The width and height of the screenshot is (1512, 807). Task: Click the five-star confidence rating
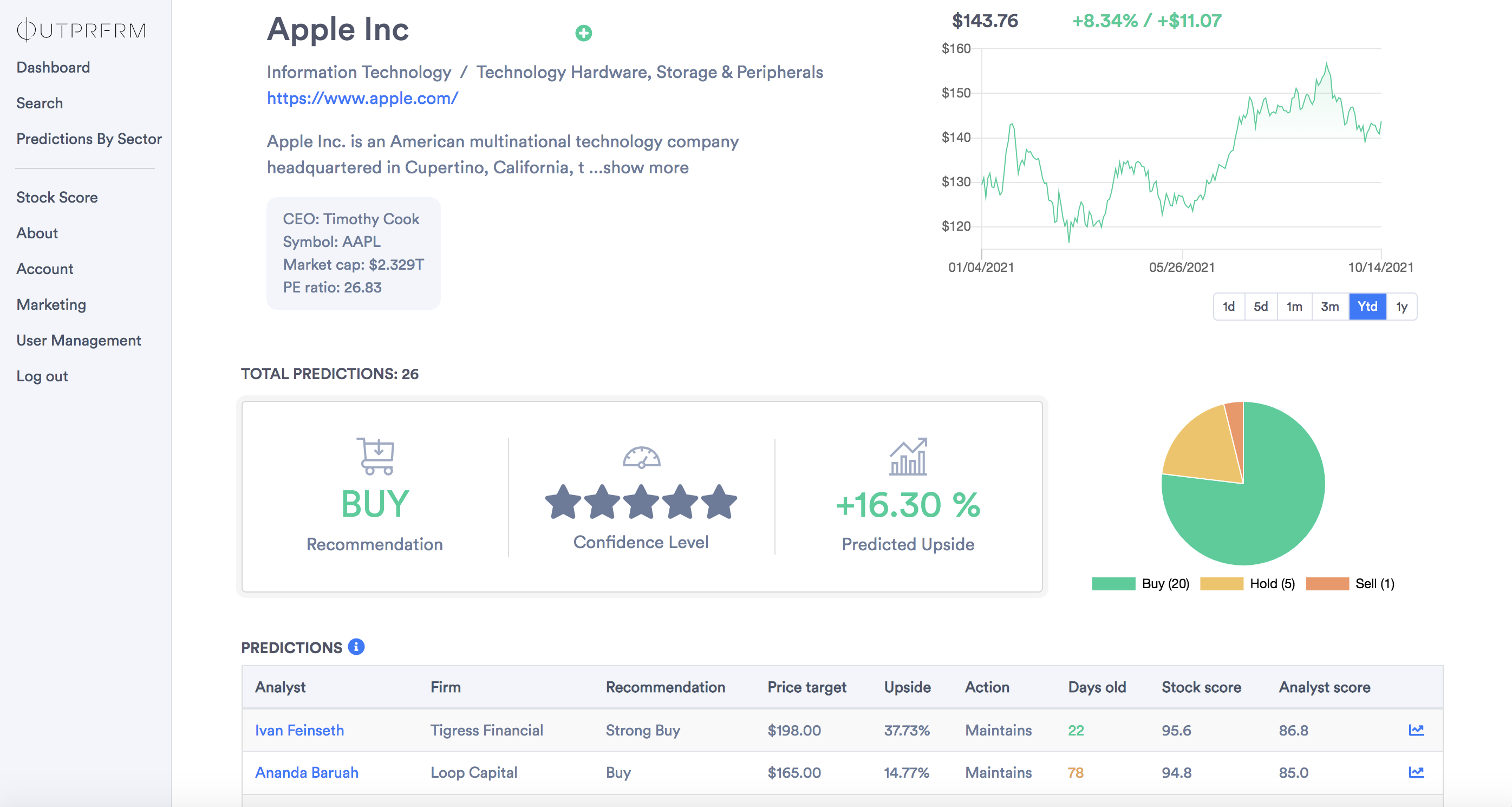(641, 502)
